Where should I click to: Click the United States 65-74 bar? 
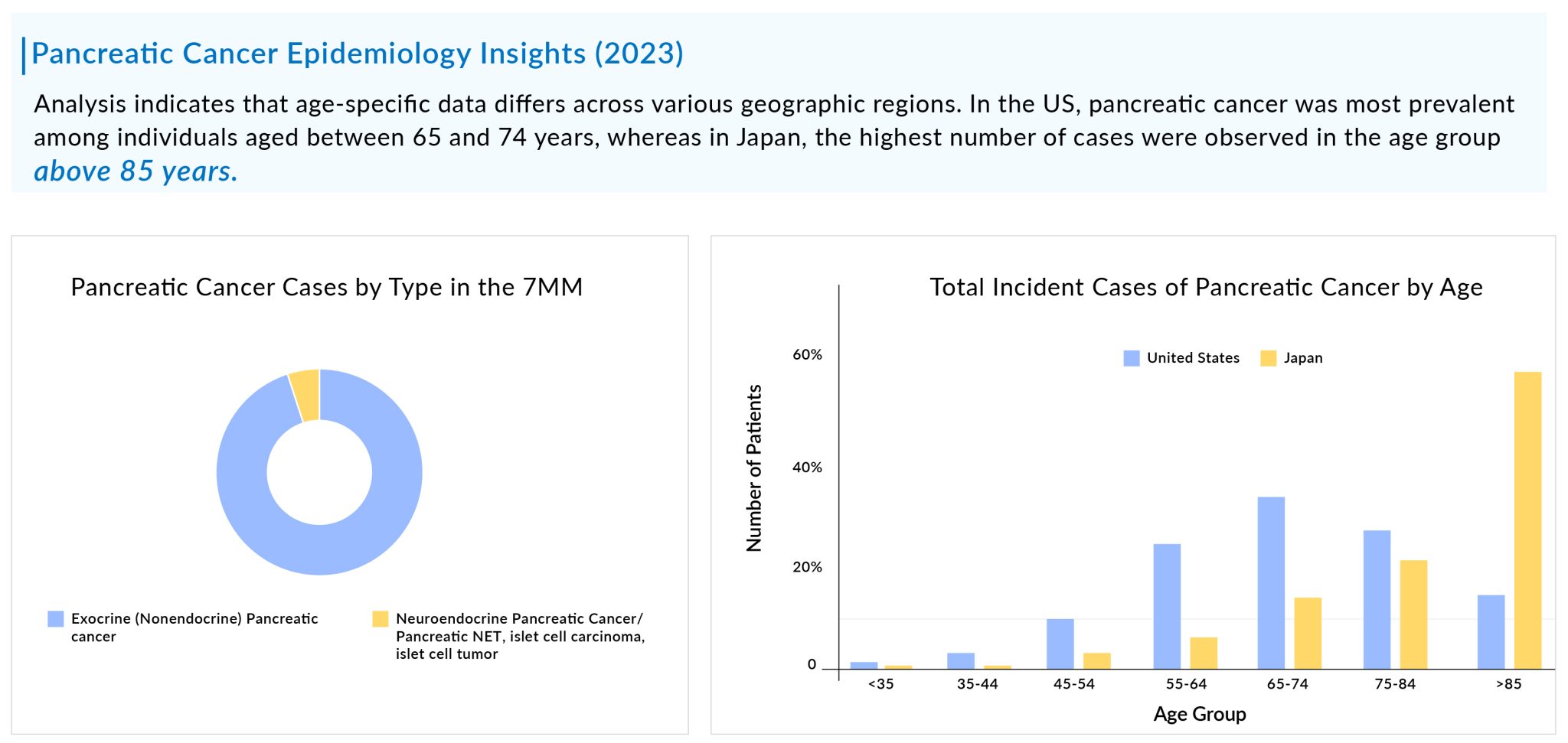click(x=1271, y=583)
